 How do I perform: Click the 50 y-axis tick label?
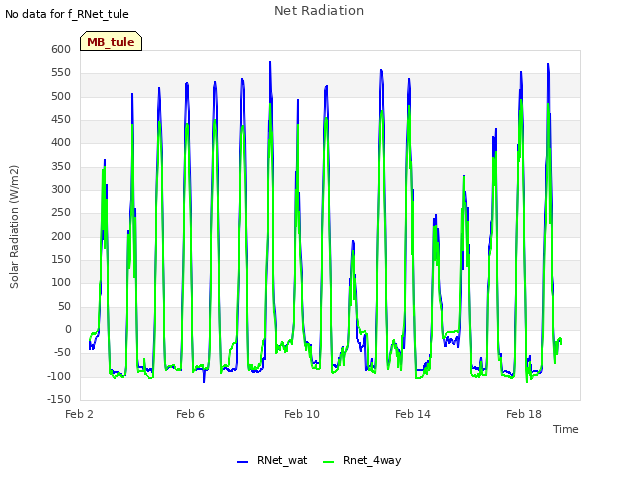(64, 306)
